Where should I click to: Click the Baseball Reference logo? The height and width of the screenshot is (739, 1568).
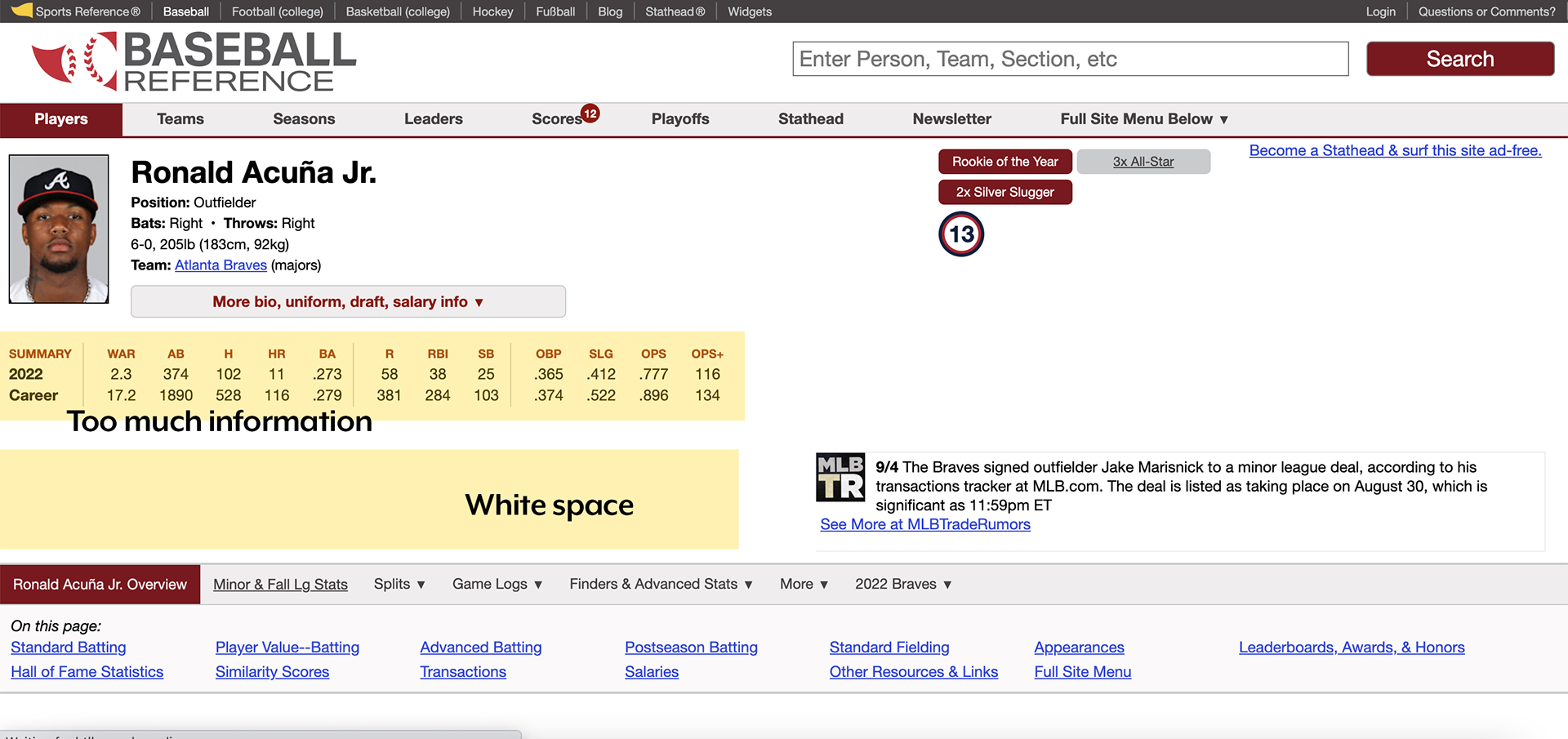pyautogui.click(x=194, y=62)
